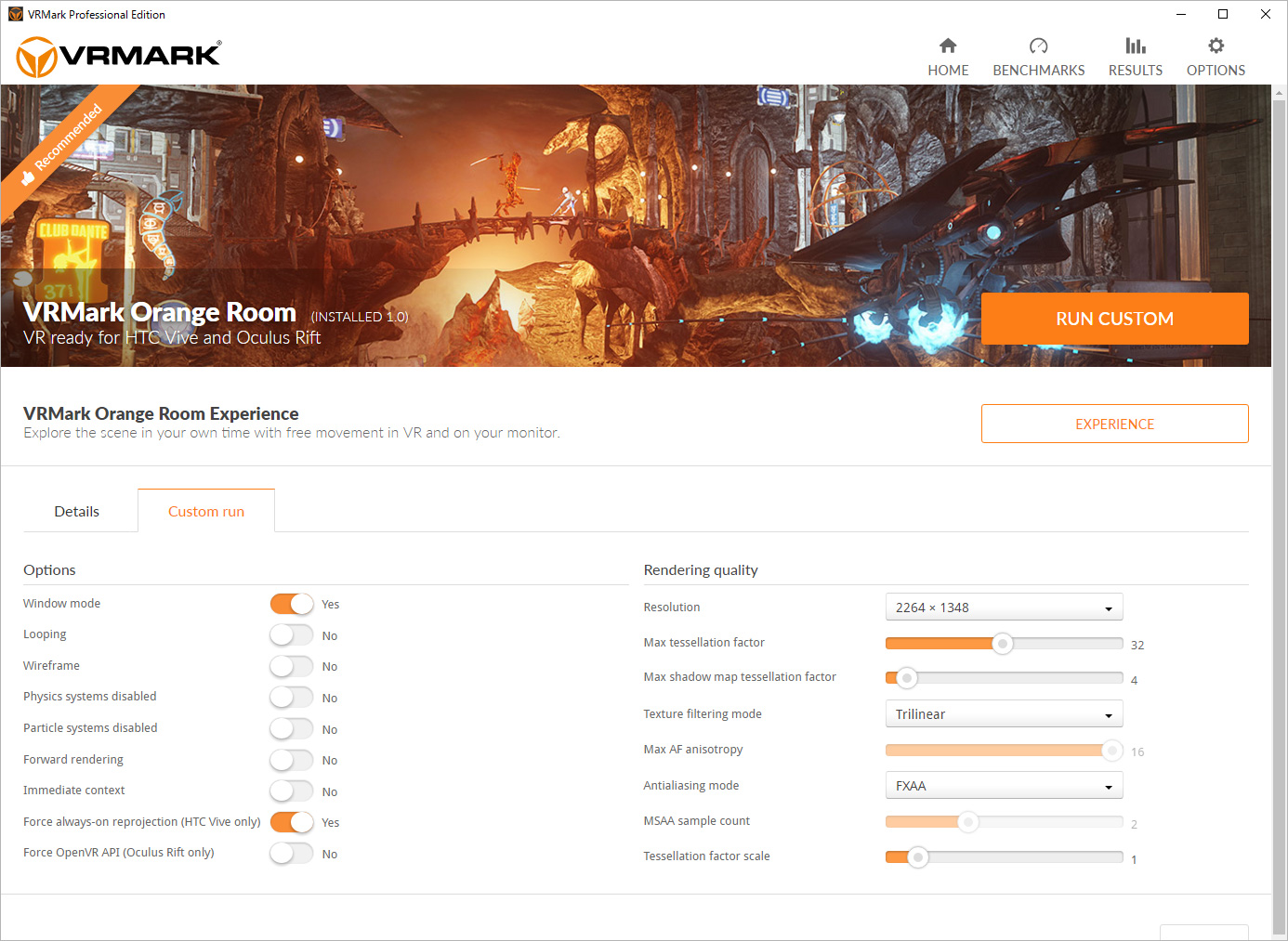
Task: Open the BENCHMARKS navigation item
Action: coord(1039,70)
